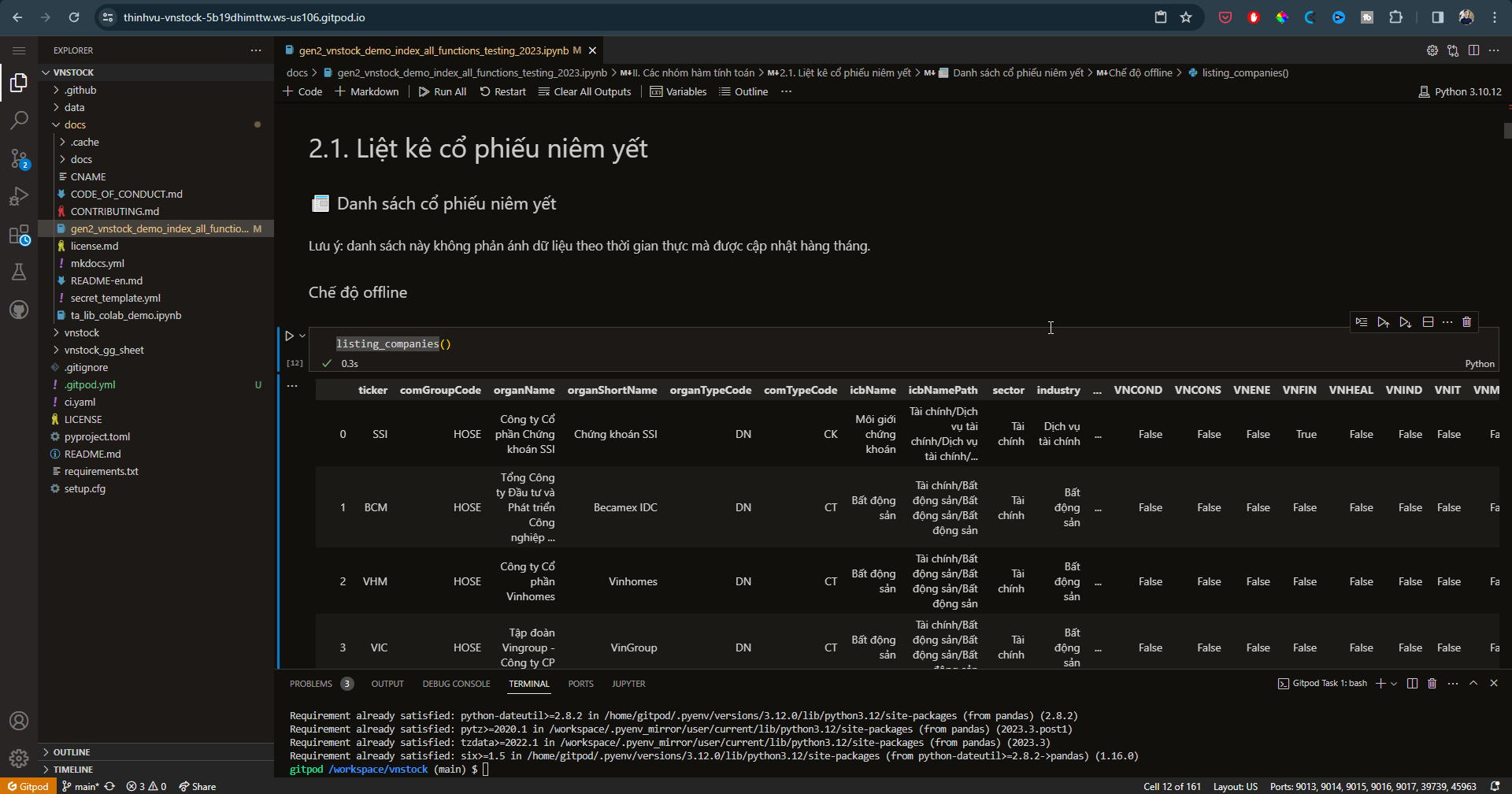Screen dimensions: 1512x794
Task: Toggle split editor layout
Action: [1473, 50]
